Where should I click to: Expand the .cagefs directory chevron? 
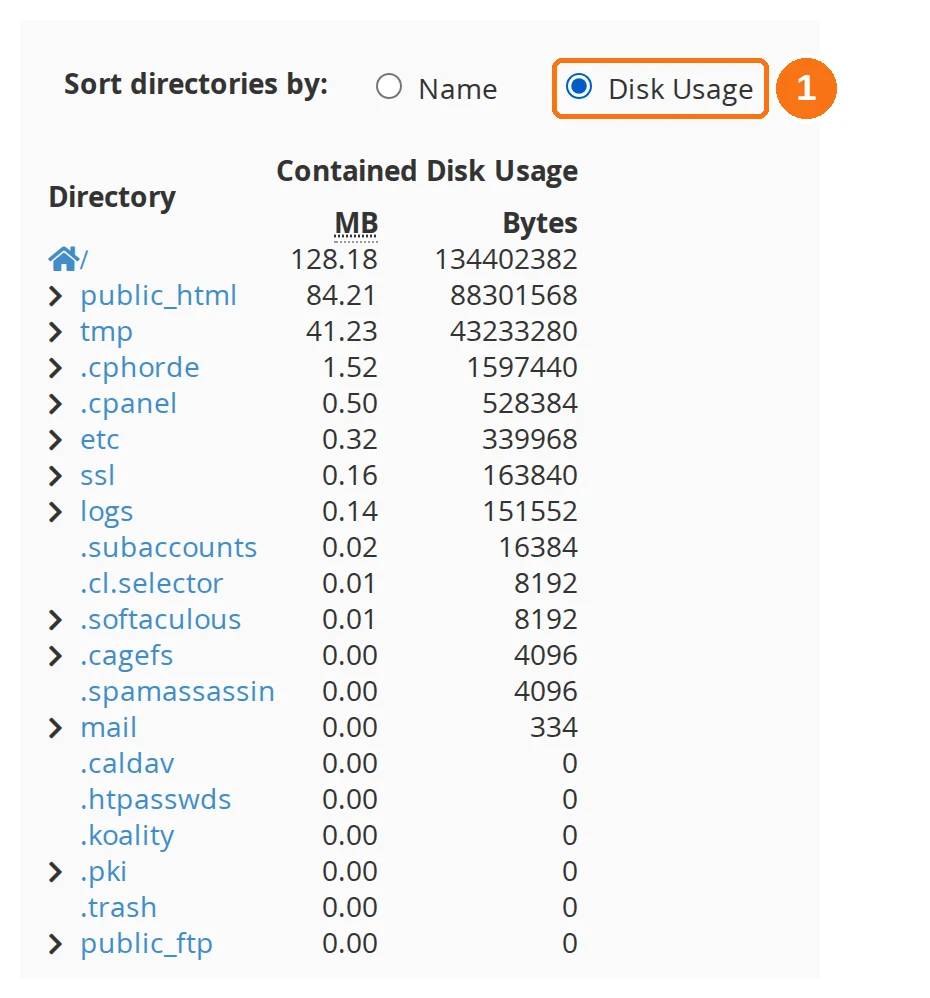pyautogui.click(x=55, y=656)
